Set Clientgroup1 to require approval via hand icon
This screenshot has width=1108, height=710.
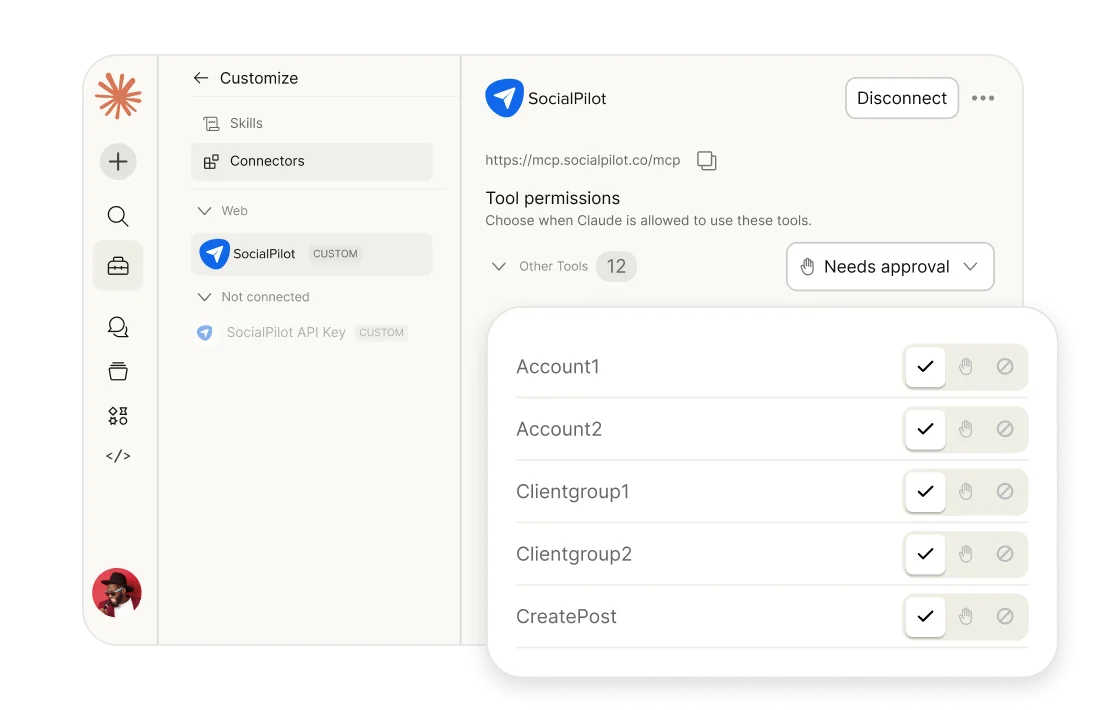965,492
